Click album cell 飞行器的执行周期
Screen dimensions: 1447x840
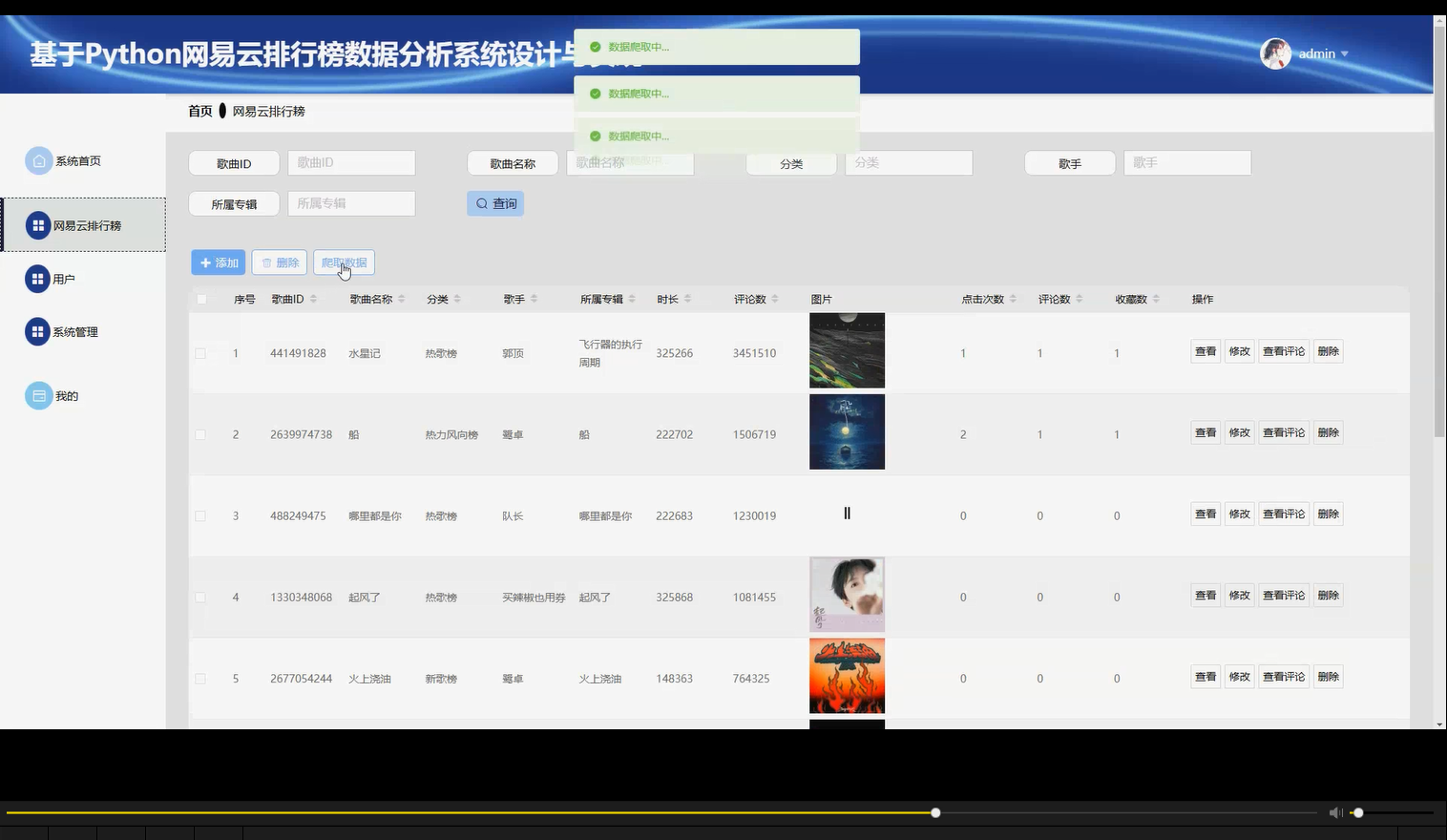pyautogui.click(x=610, y=353)
